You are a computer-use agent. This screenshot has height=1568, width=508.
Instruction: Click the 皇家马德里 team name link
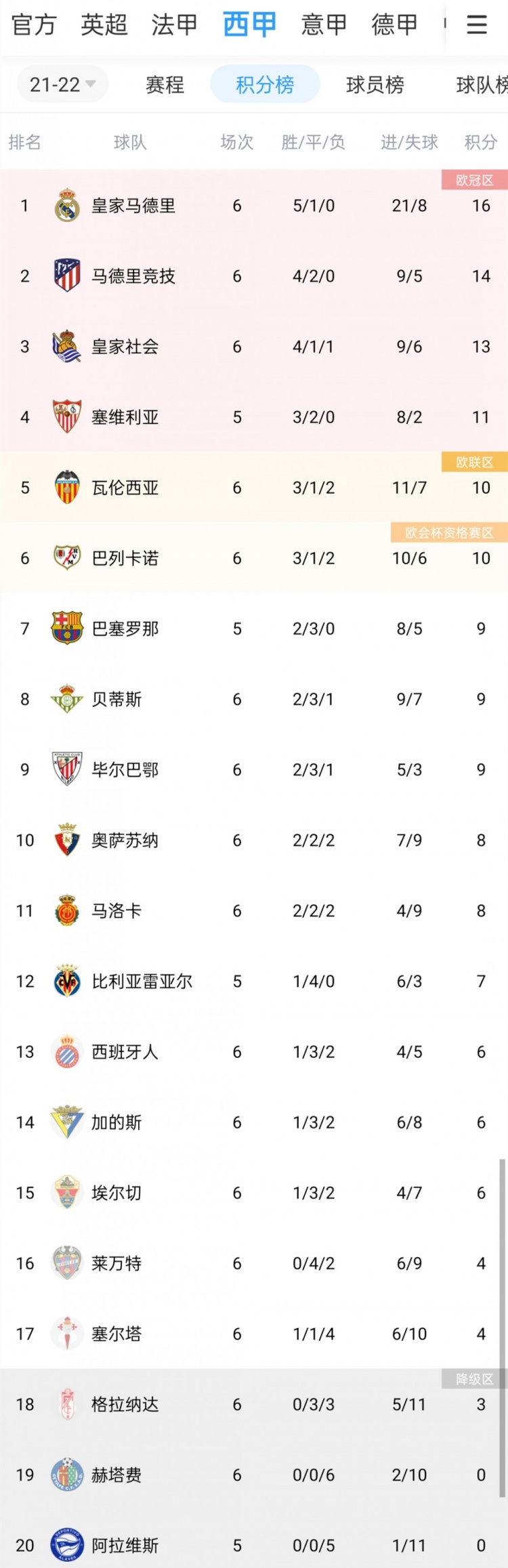click(132, 206)
